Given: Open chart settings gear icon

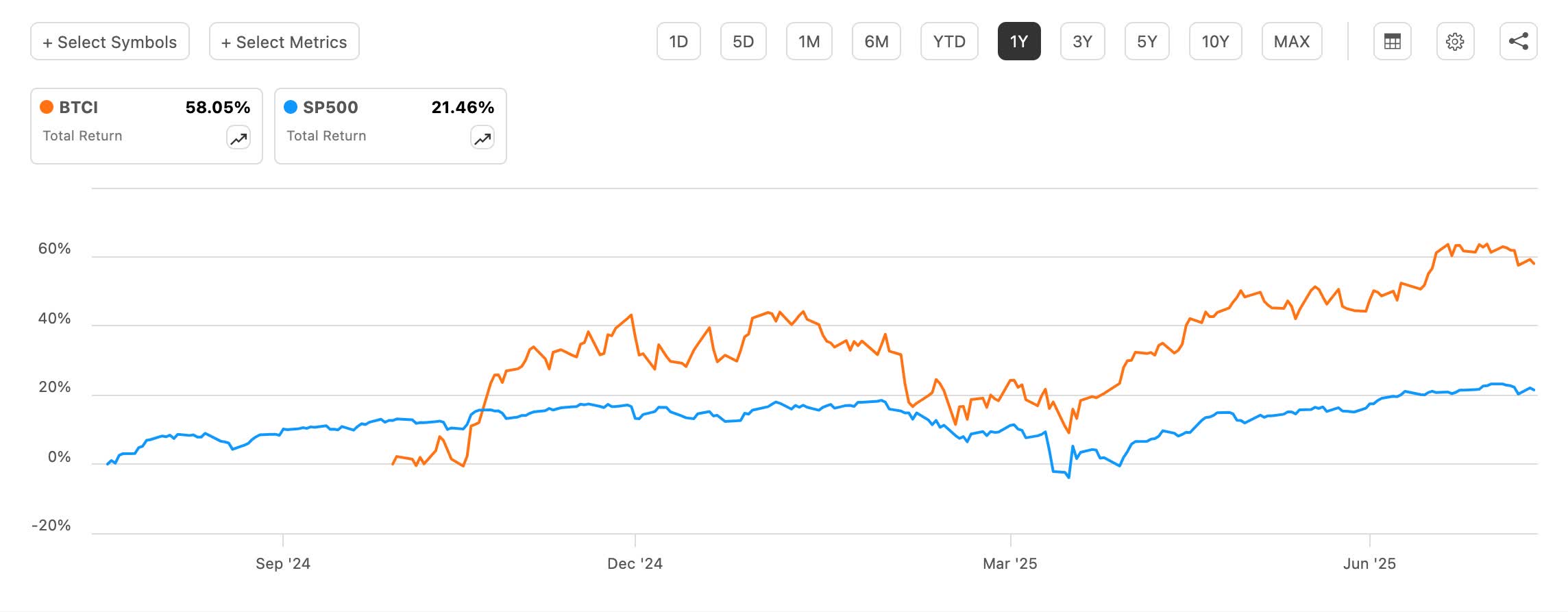Looking at the screenshot, I should point(1455,42).
